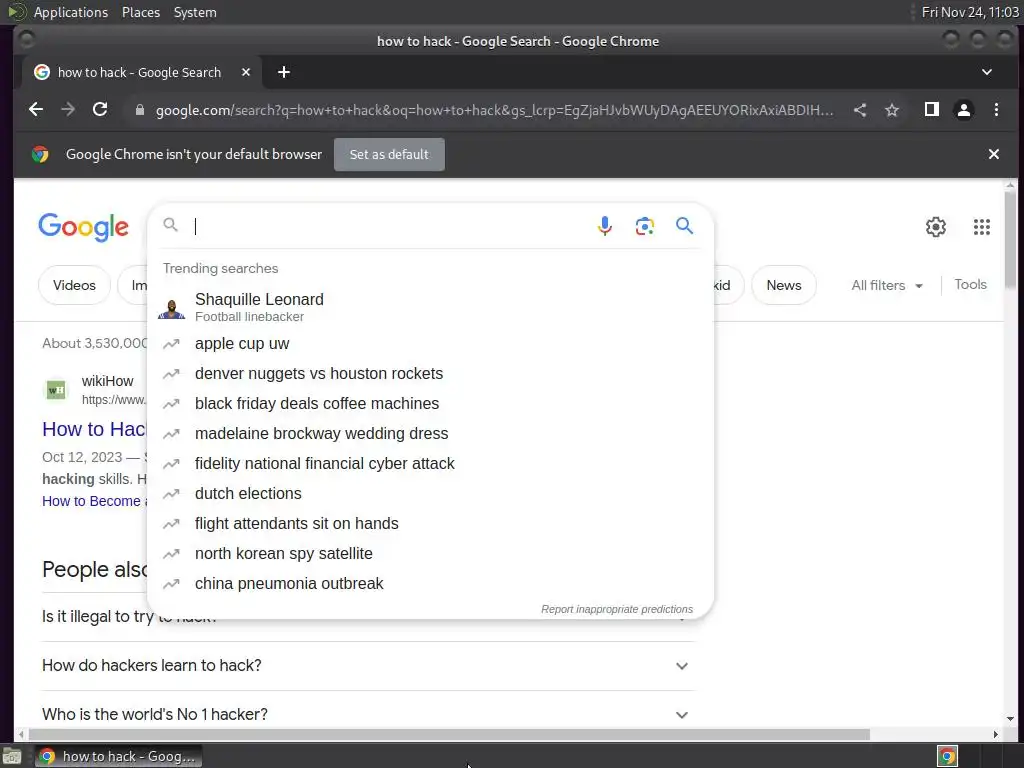The width and height of the screenshot is (1024, 768).
Task: Close the 'how to hack' tab
Action: coord(246,72)
